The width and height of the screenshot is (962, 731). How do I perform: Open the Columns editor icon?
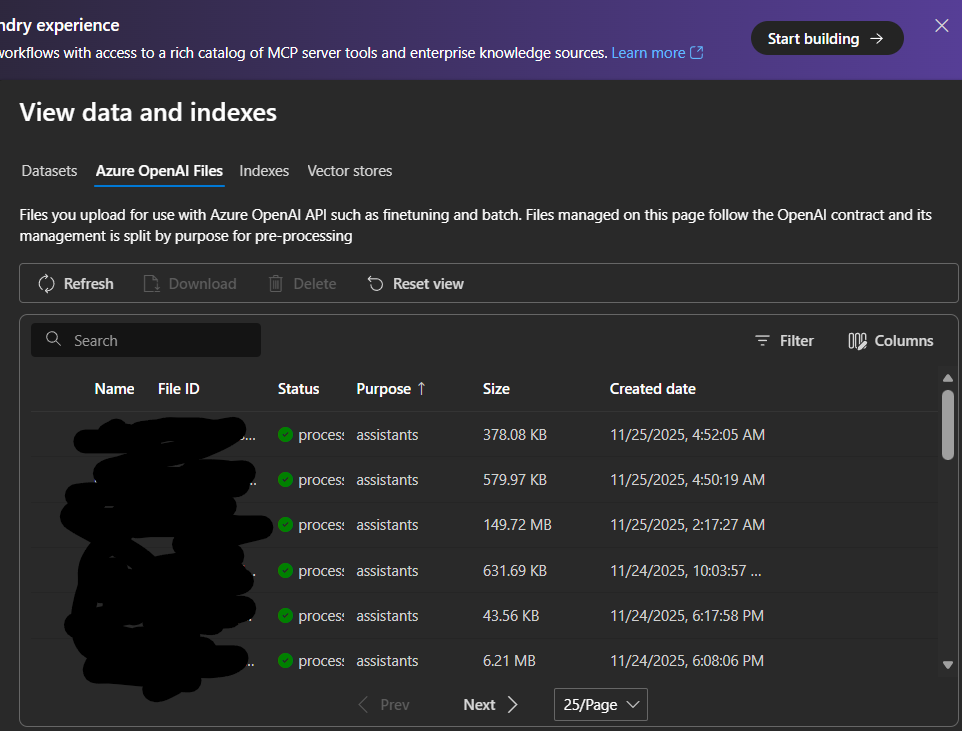(x=857, y=341)
